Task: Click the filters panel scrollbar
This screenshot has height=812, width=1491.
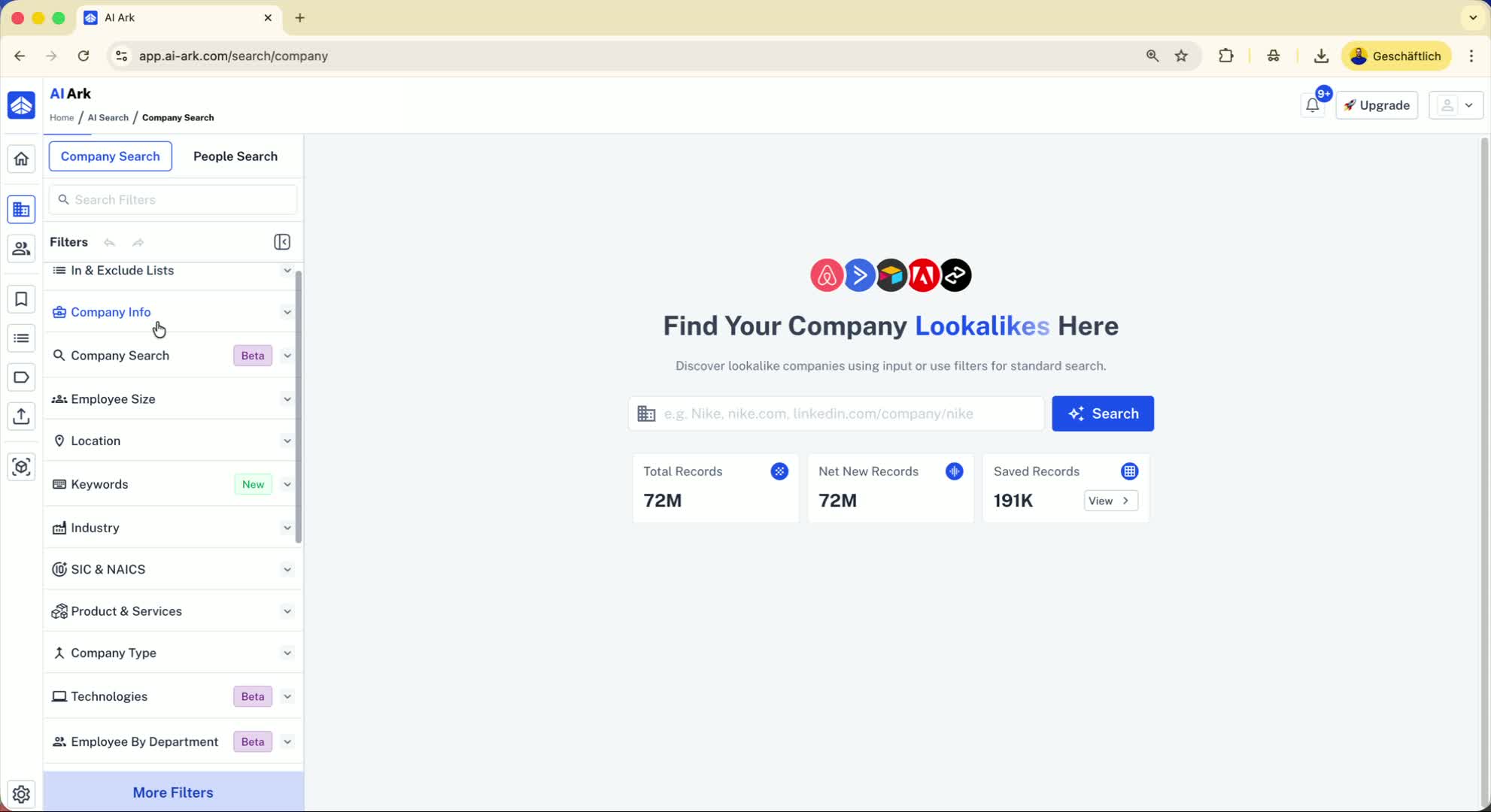Action: (299, 406)
